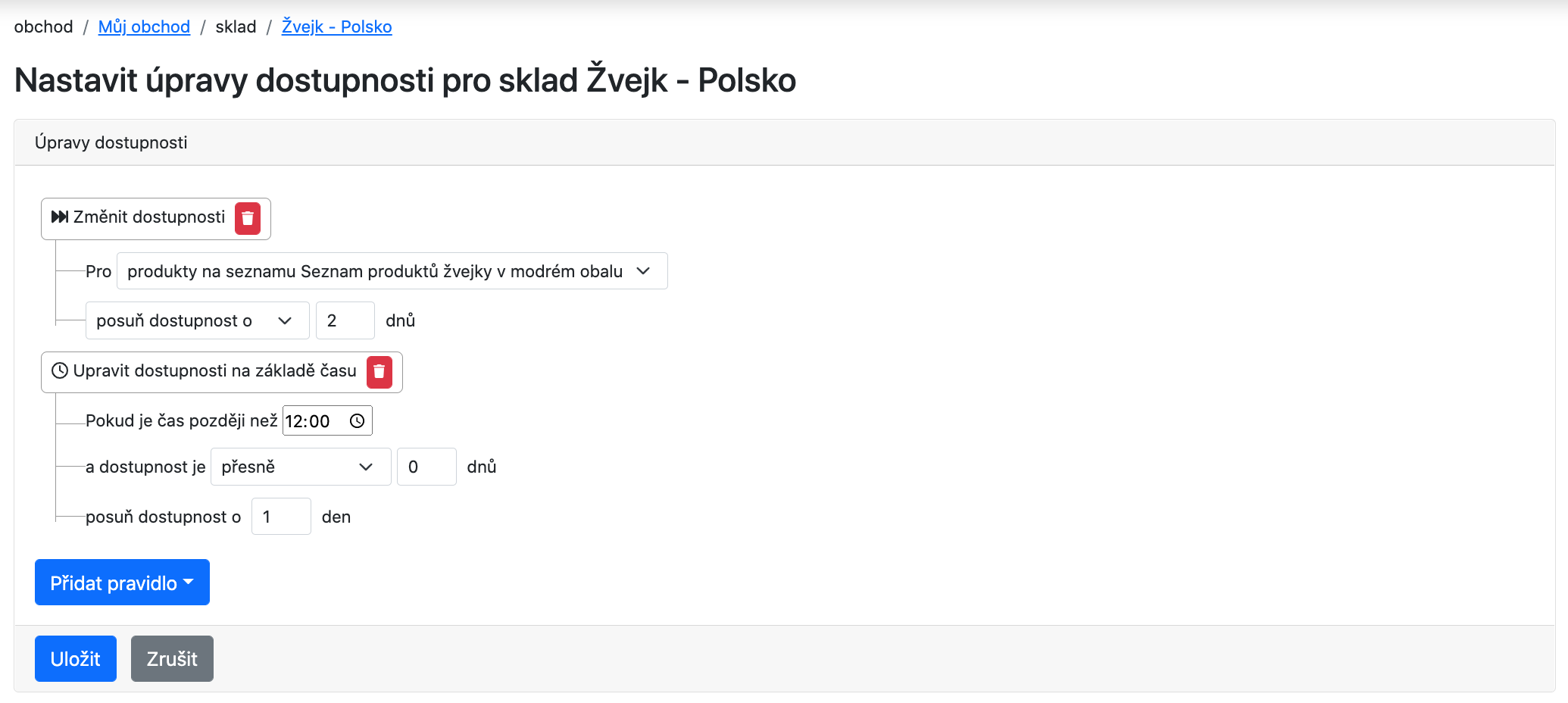Save changes with Uložit button
Viewport: 1568px width, 703px height.
(x=76, y=659)
